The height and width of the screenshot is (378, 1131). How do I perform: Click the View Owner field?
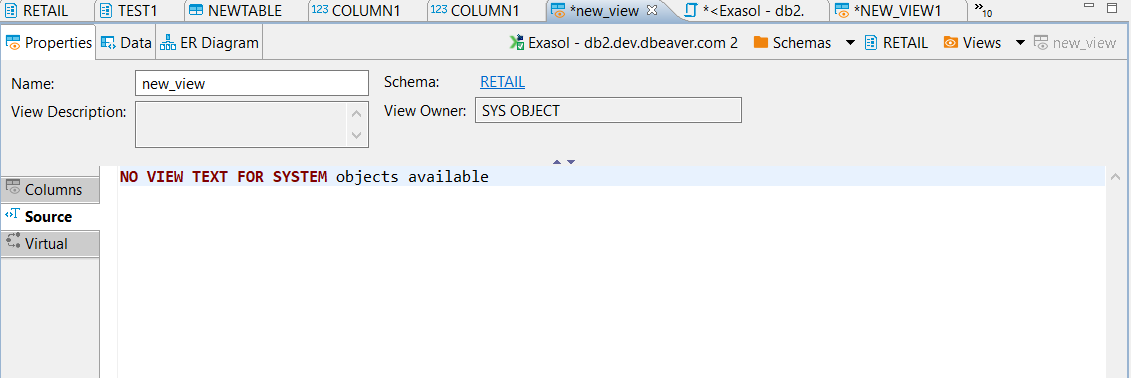(608, 111)
